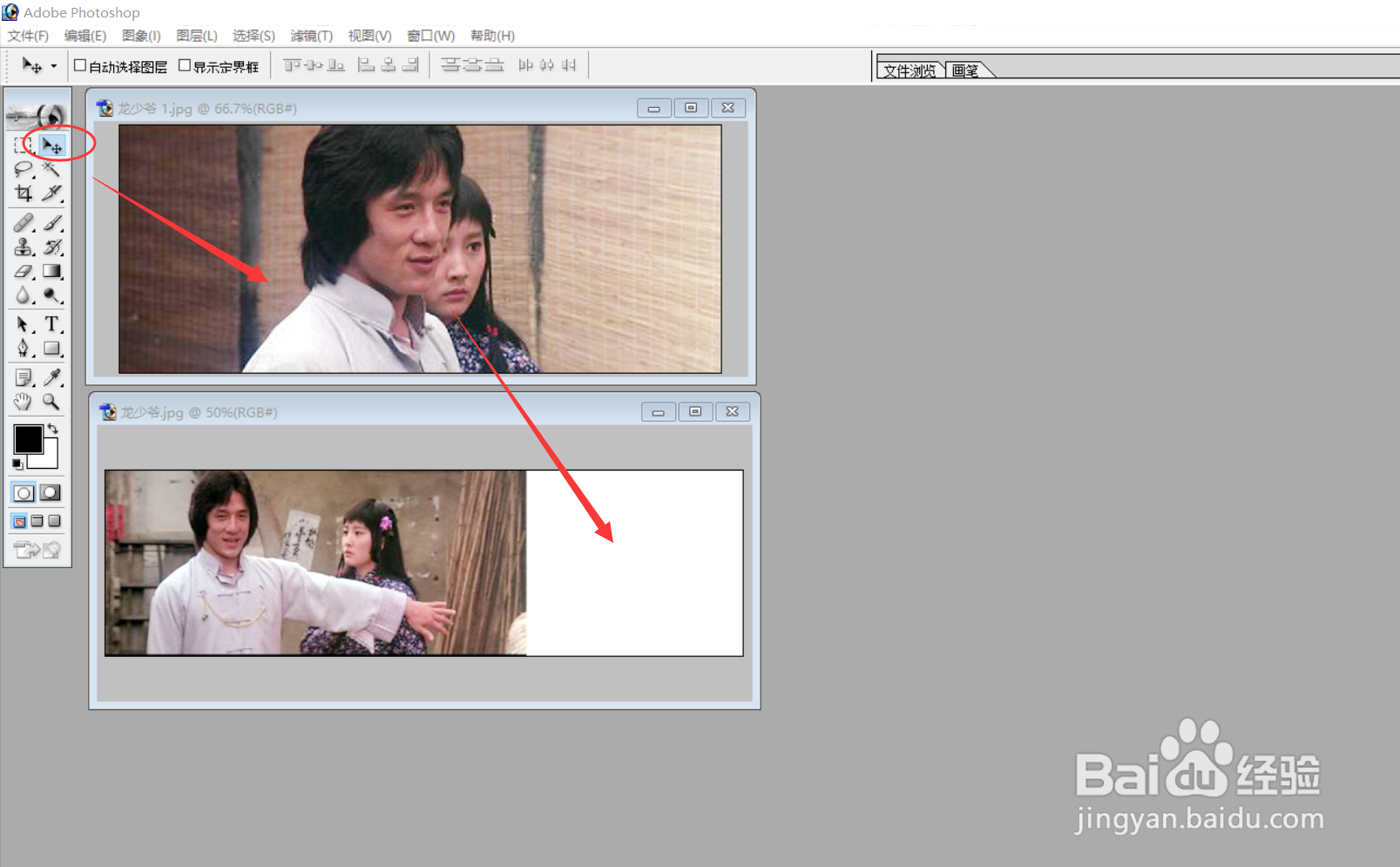Switch to Quick Mask mode
Image resolution: width=1400 pixels, height=867 pixels.
point(51,493)
